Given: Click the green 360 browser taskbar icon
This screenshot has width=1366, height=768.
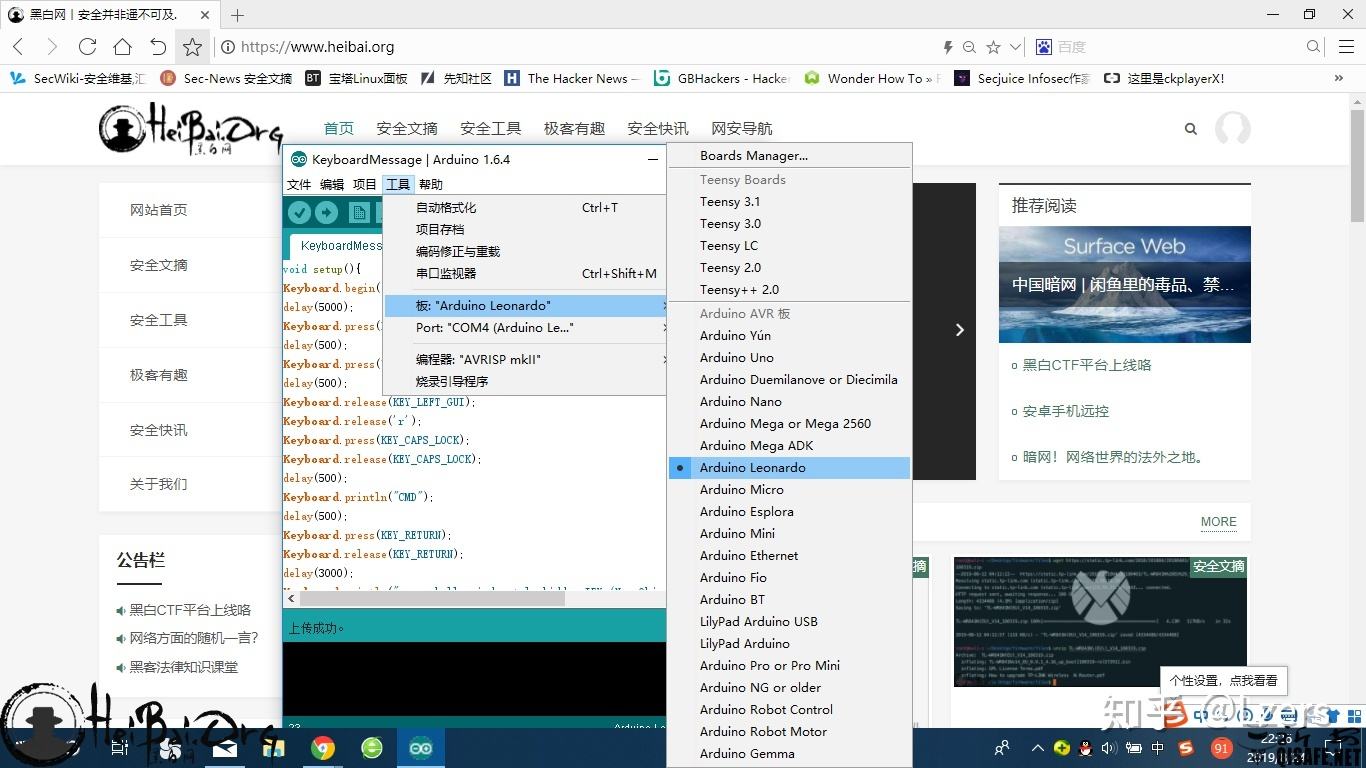Looking at the screenshot, I should click(x=372, y=748).
